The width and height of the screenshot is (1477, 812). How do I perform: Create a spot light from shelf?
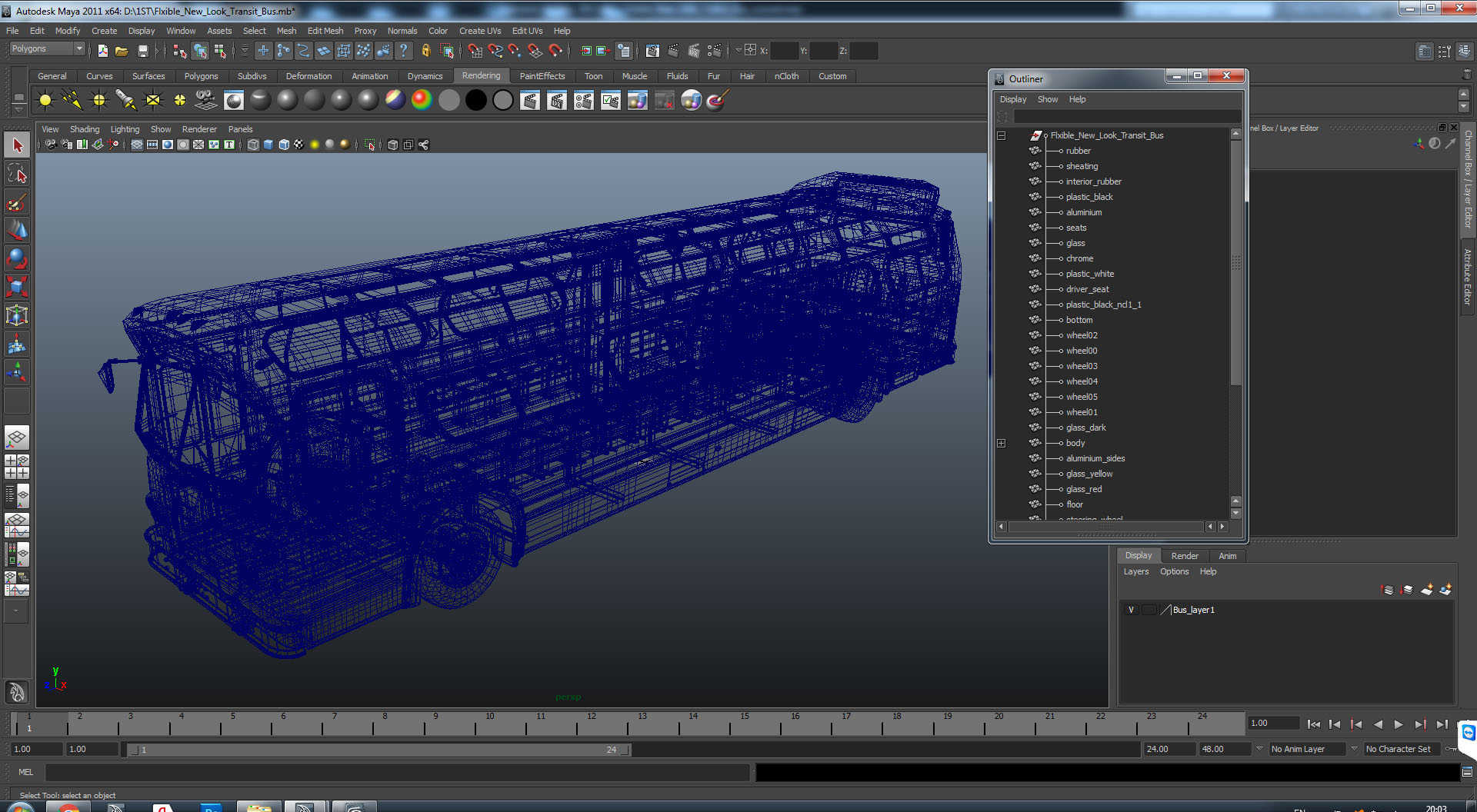[125, 100]
